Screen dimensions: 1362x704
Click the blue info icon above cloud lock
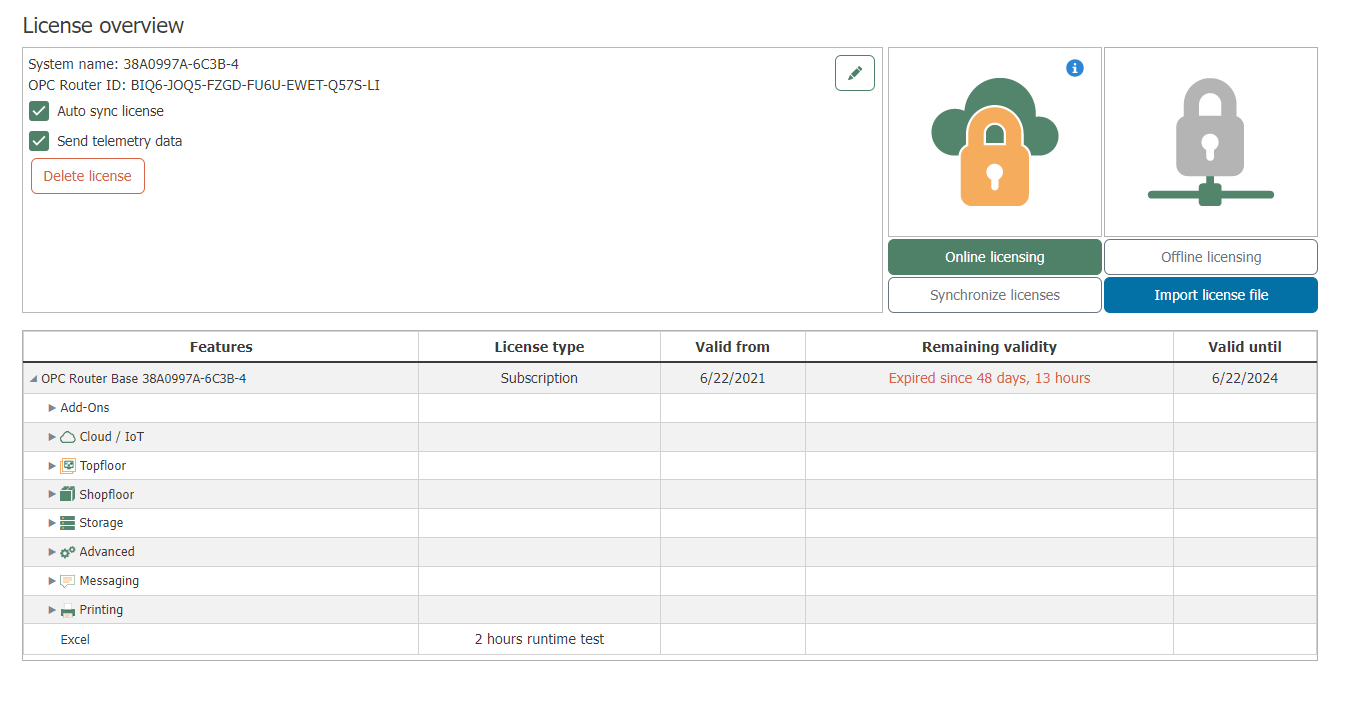pyautogui.click(x=1075, y=68)
